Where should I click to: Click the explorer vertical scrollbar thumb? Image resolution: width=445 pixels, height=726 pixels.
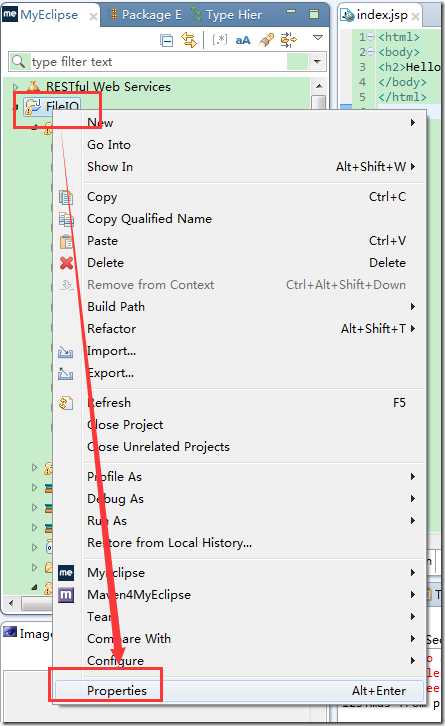(x=319, y=102)
